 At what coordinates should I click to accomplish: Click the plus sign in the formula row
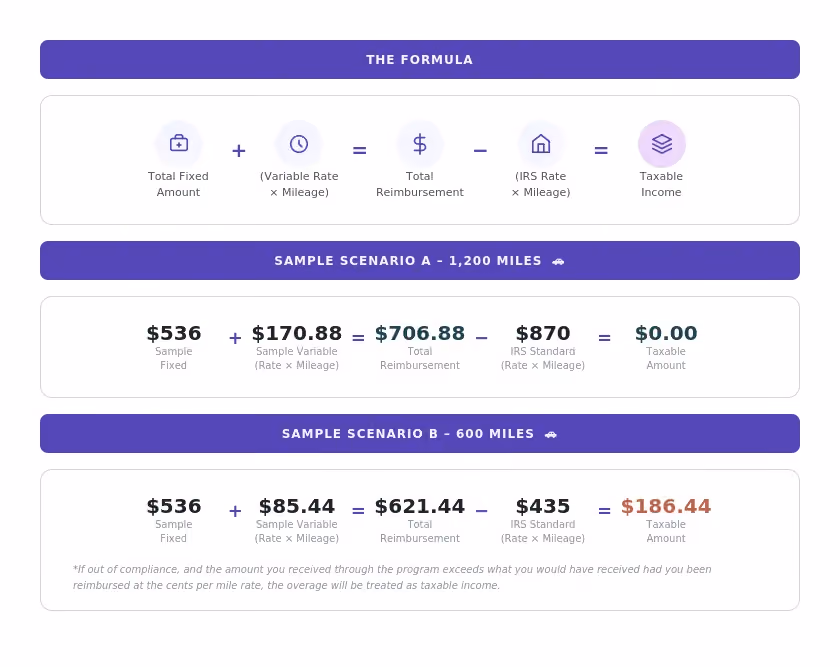[239, 151]
